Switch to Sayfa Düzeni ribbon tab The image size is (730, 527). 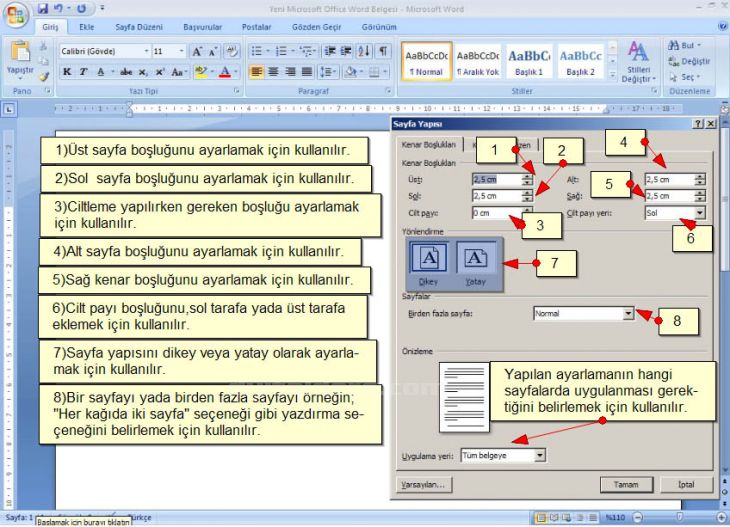(x=139, y=27)
